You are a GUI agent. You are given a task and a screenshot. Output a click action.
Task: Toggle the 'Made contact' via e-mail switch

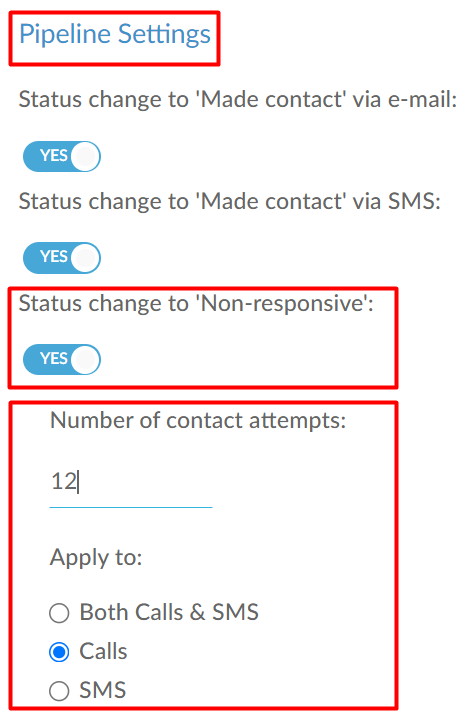62,156
